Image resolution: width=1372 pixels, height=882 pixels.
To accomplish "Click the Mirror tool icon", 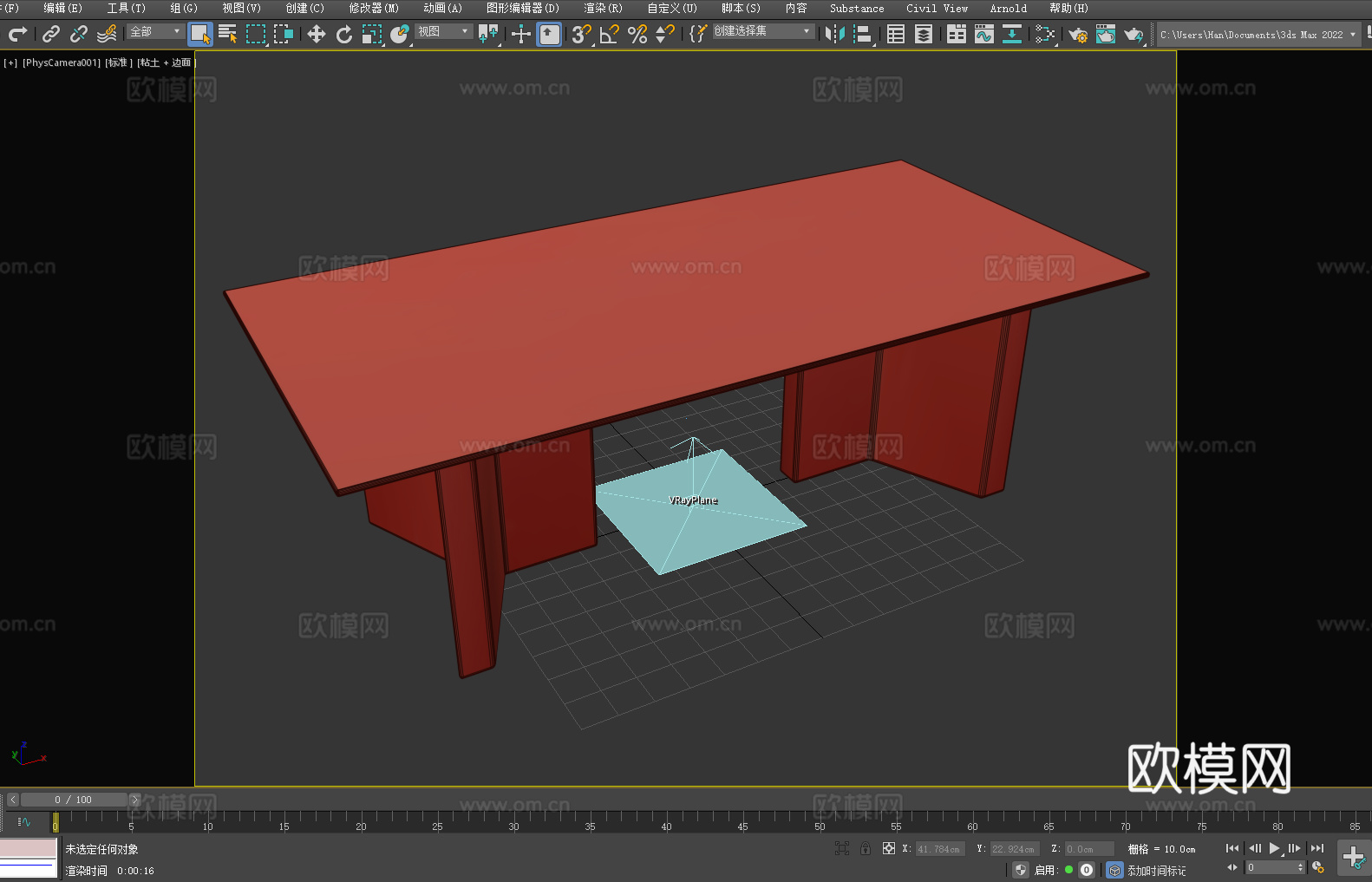I will (x=835, y=34).
